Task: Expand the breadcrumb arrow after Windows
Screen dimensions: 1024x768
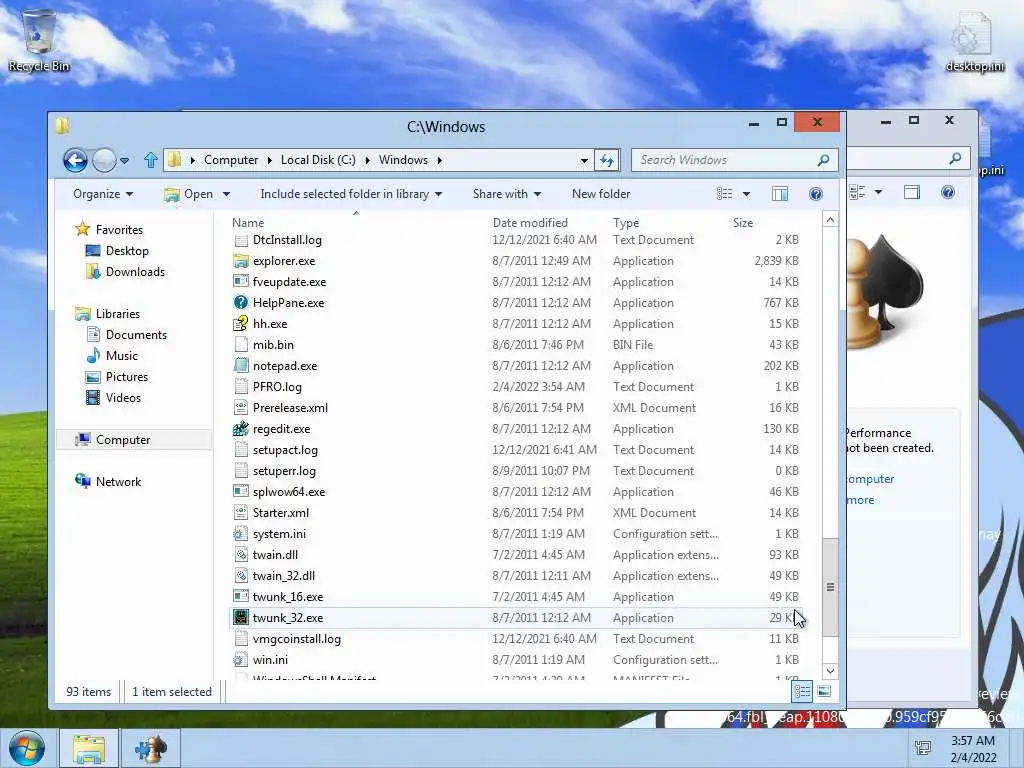Action: (440, 160)
